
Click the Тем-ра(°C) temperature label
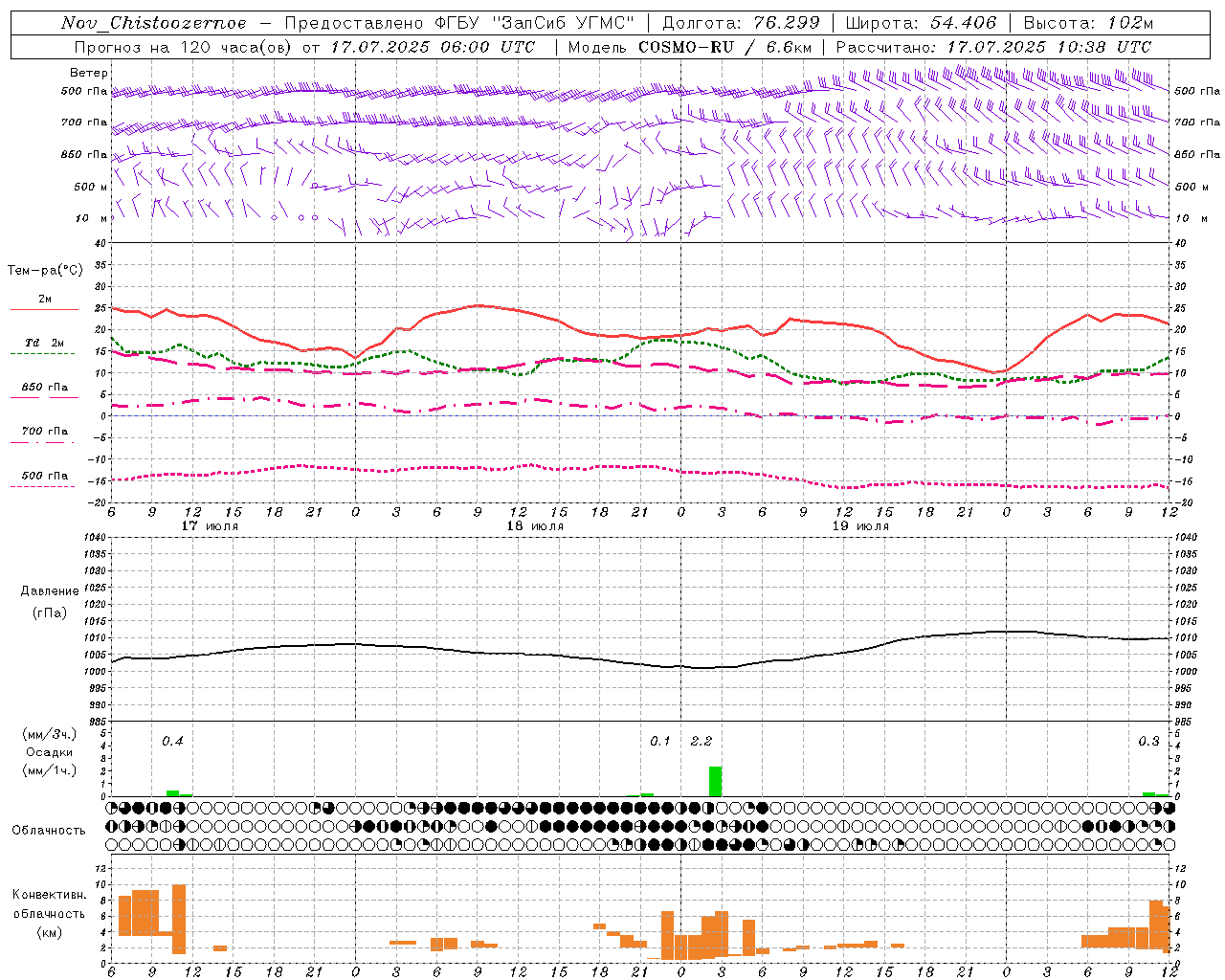click(45, 271)
